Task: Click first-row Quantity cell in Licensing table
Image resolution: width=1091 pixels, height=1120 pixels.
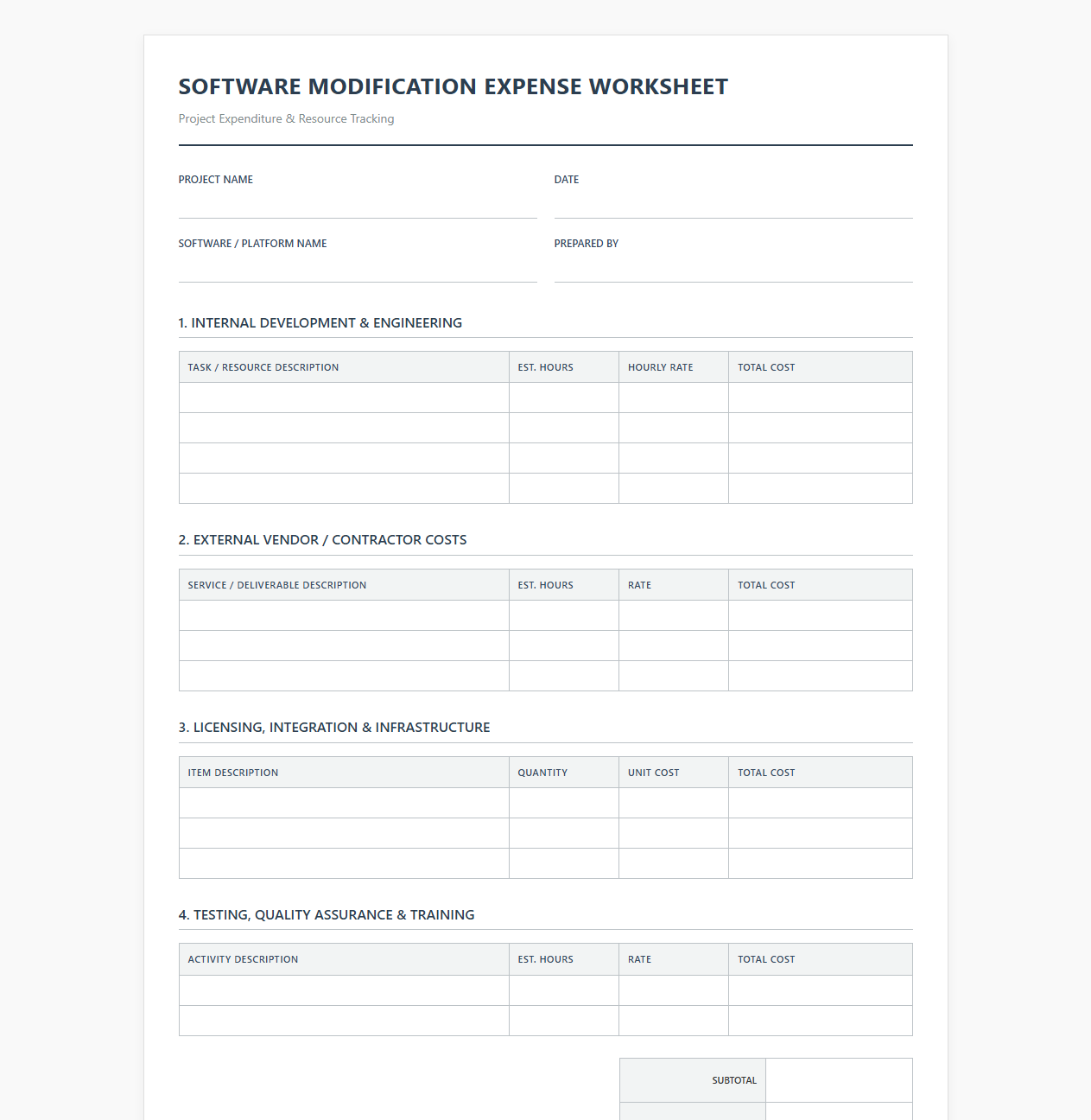Action: [x=564, y=803]
